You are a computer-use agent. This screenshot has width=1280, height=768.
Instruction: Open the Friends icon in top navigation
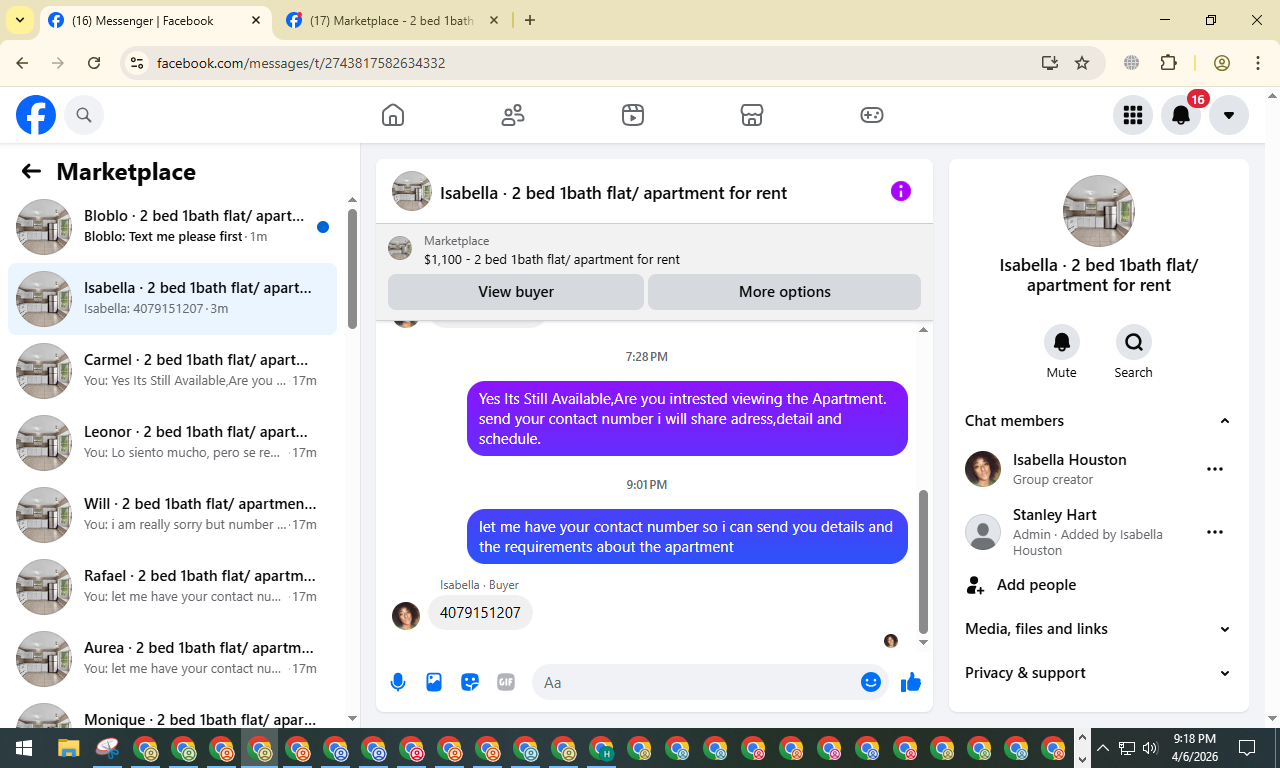513,115
